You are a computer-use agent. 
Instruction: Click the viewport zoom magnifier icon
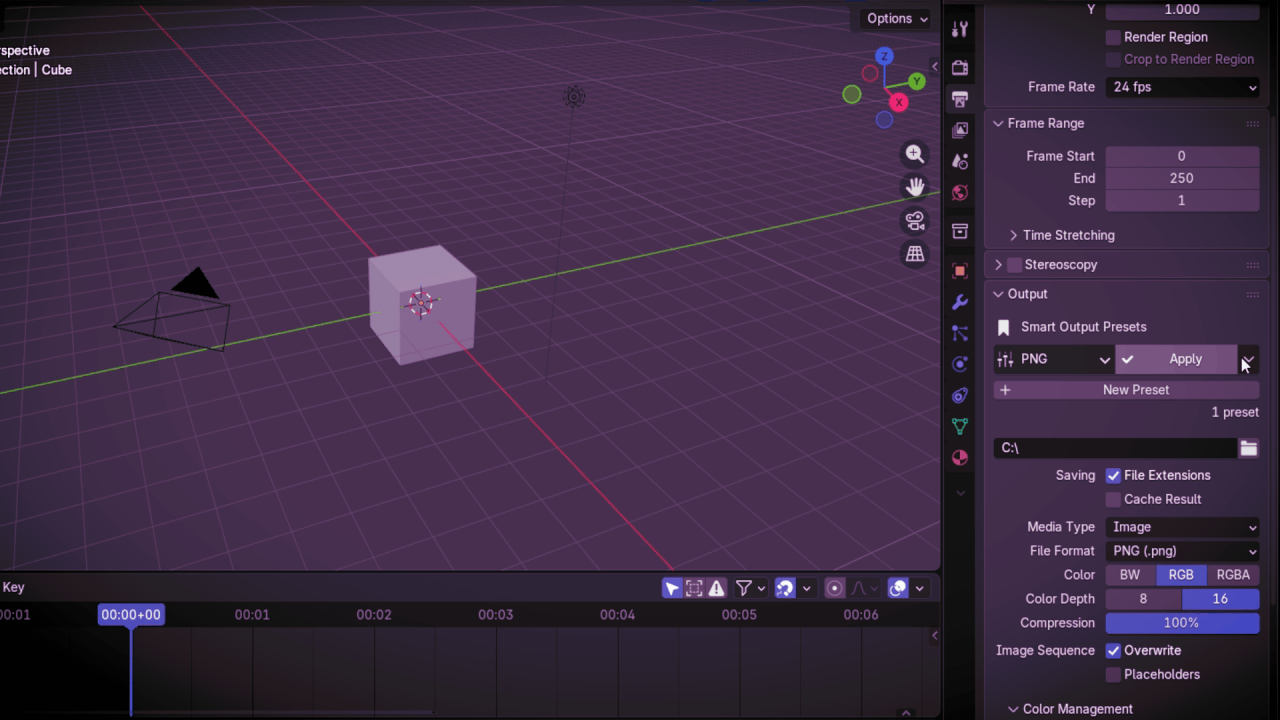coord(915,154)
